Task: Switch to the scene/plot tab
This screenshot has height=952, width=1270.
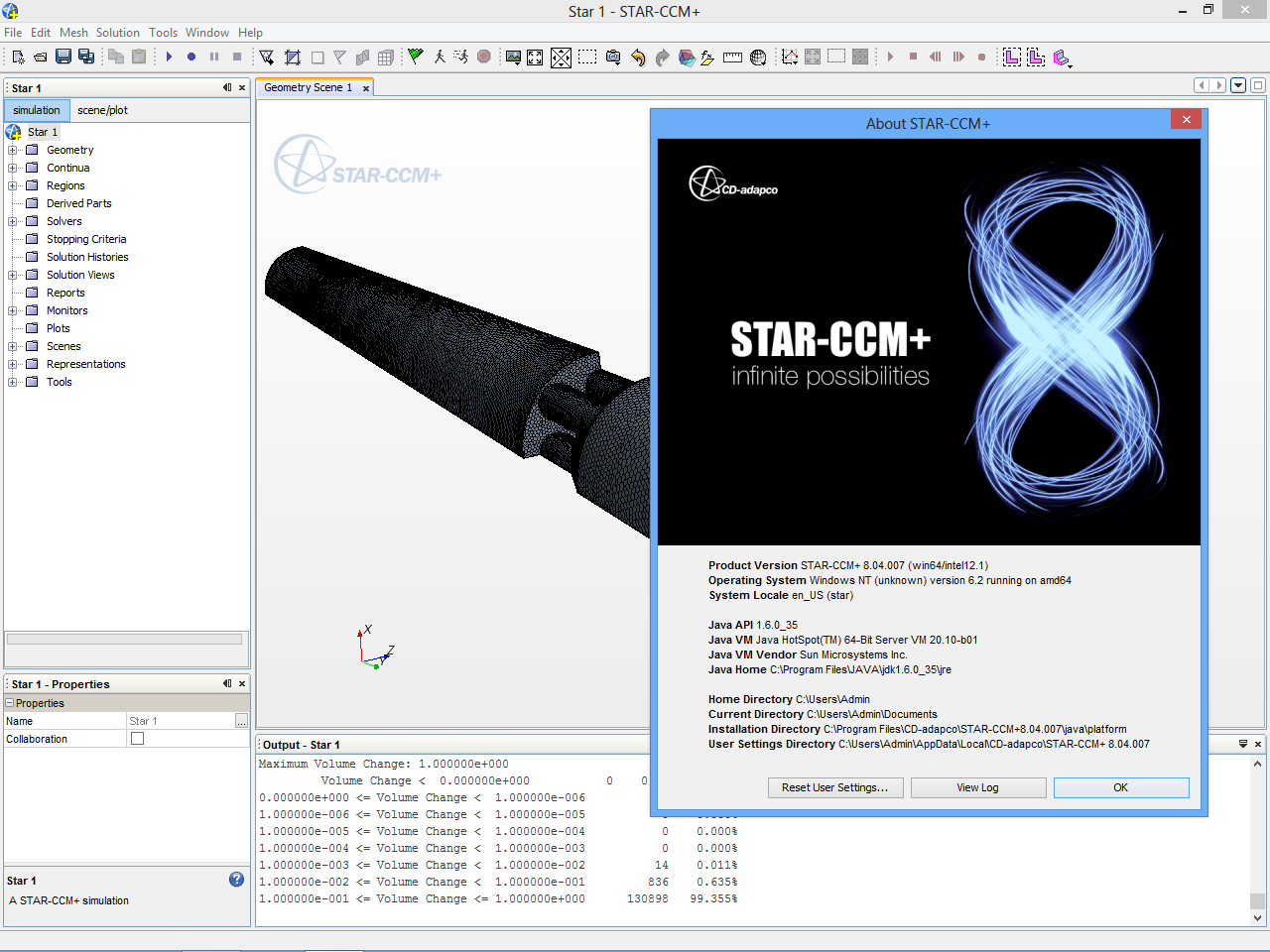Action: click(103, 110)
